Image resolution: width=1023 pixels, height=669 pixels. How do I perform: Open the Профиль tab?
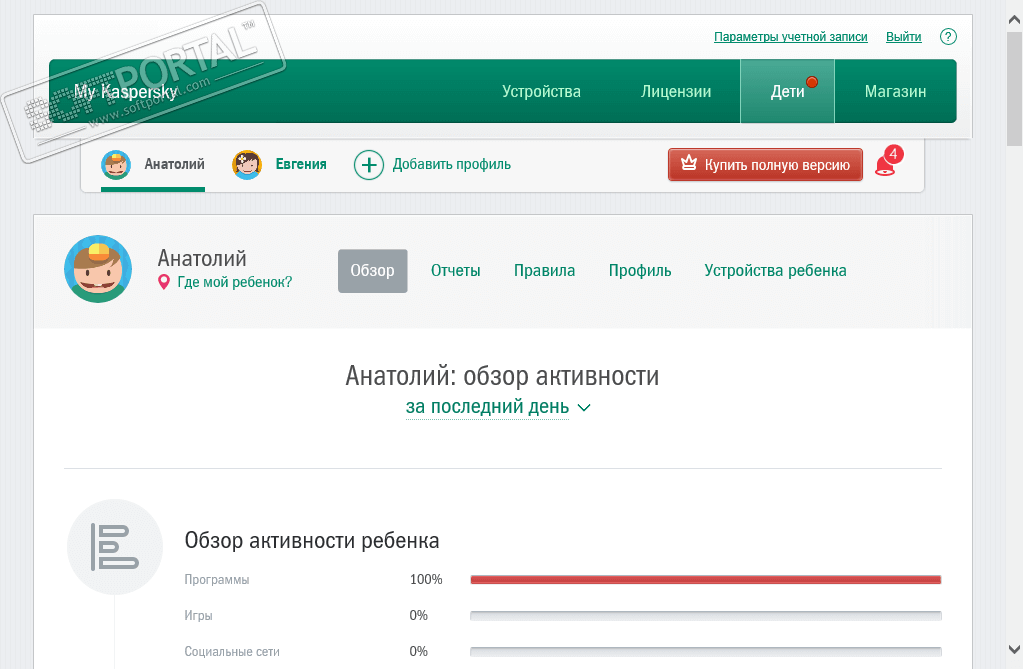[640, 271]
